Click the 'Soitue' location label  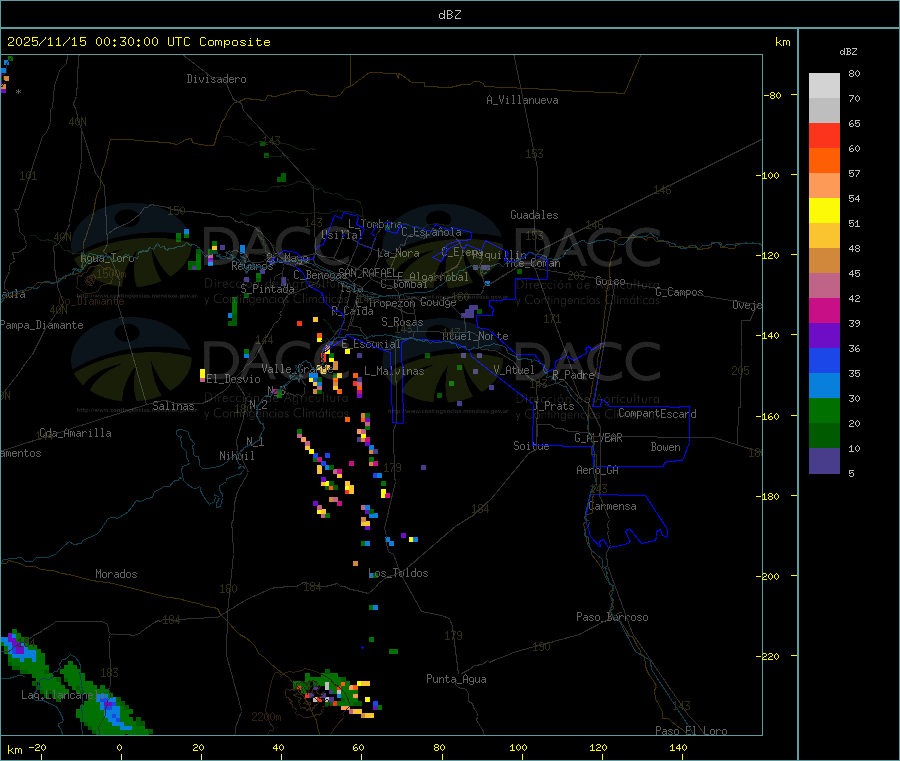(532, 446)
